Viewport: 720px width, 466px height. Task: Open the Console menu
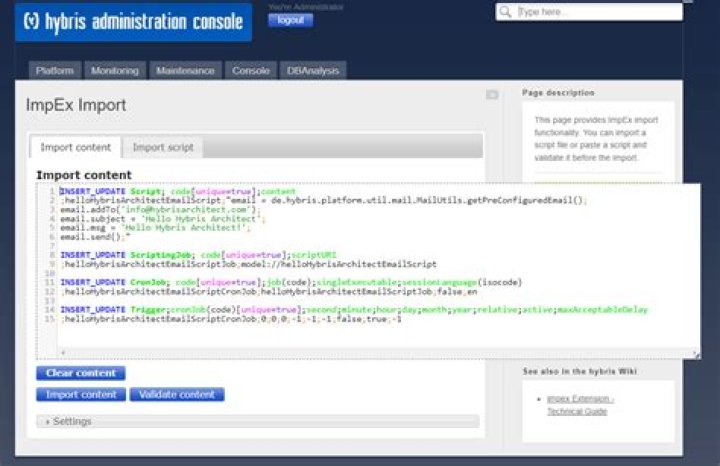tap(251, 71)
